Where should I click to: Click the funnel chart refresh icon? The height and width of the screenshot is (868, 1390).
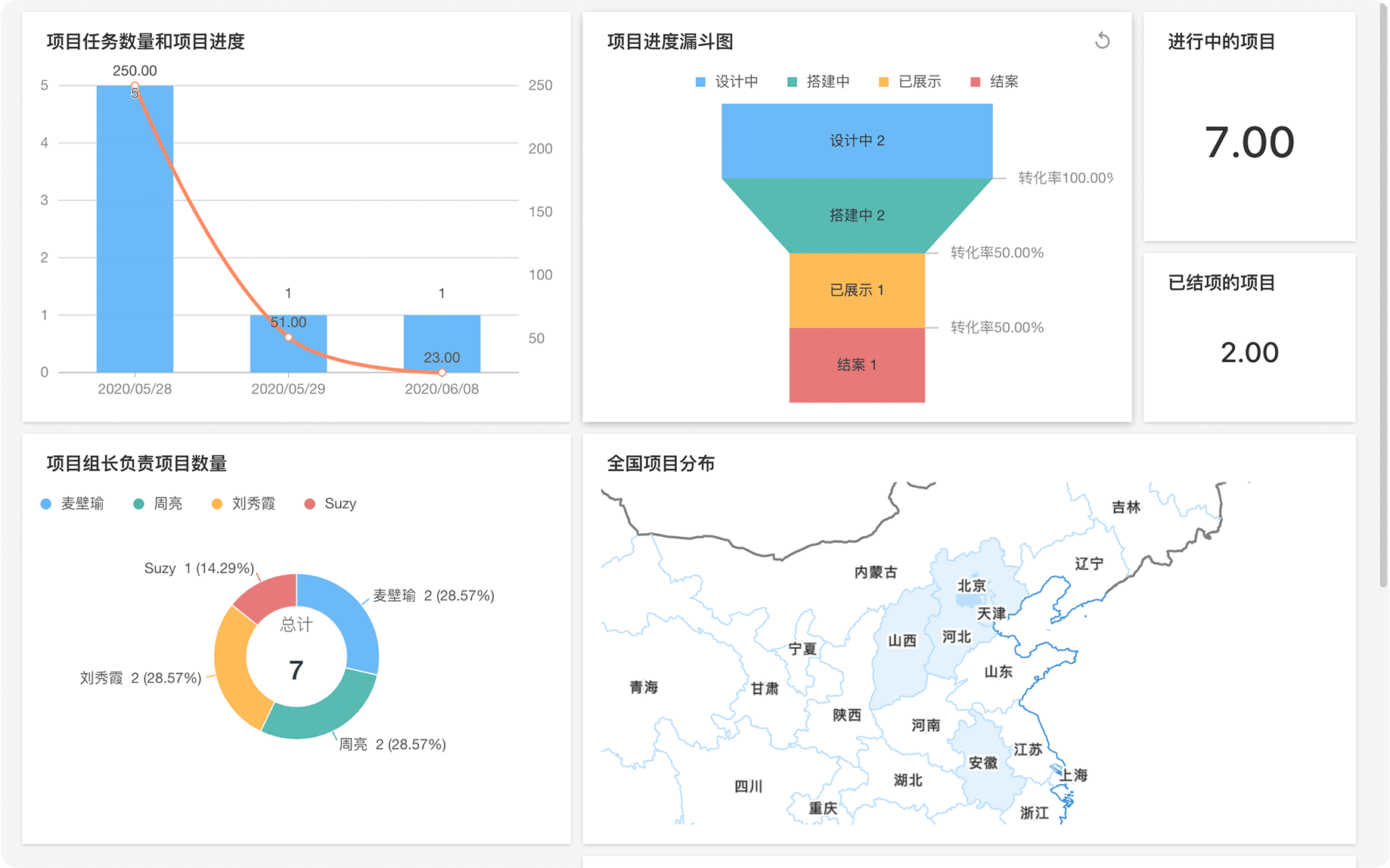click(1102, 41)
